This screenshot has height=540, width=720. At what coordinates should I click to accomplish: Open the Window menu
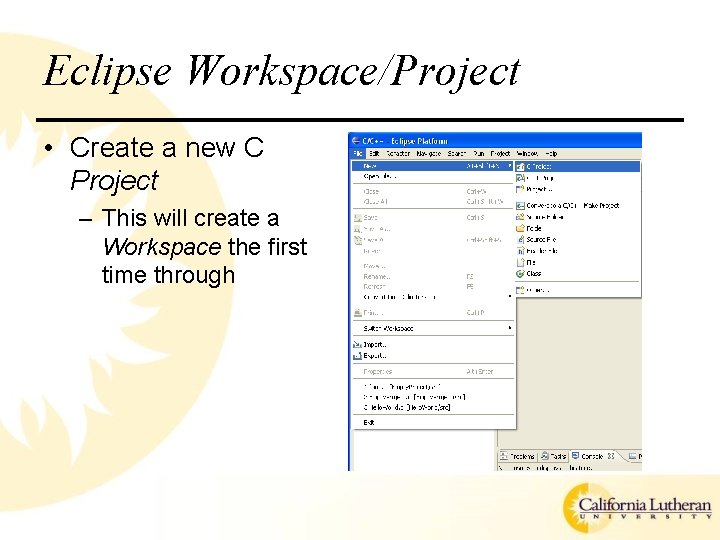coord(527,153)
